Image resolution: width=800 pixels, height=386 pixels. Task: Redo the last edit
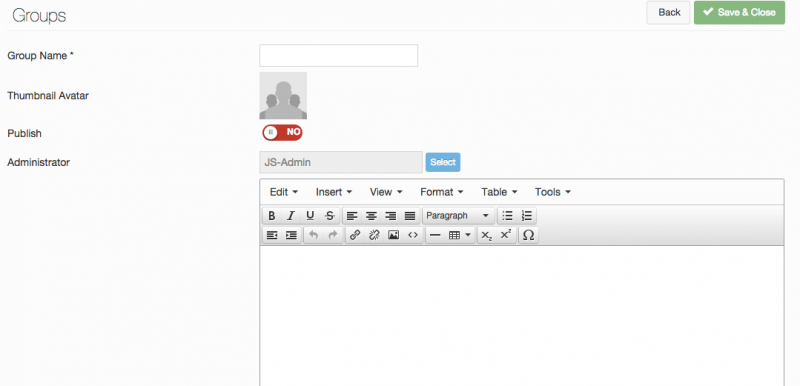(333, 235)
